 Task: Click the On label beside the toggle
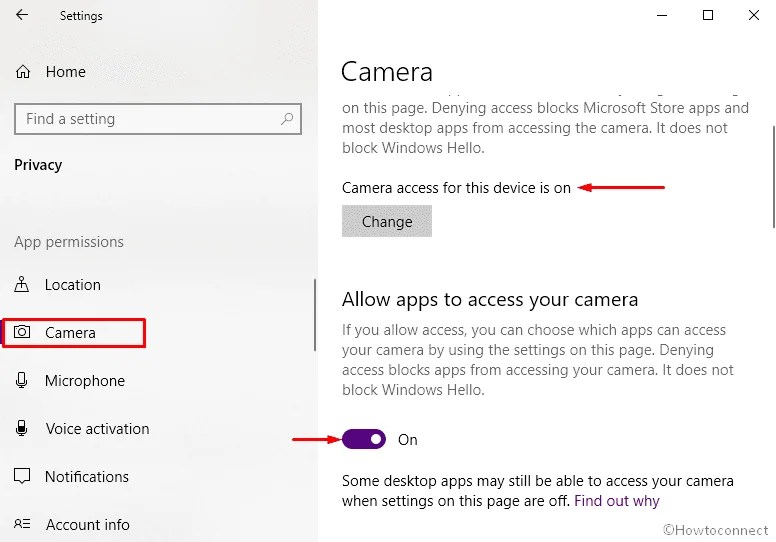(x=408, y=440)
